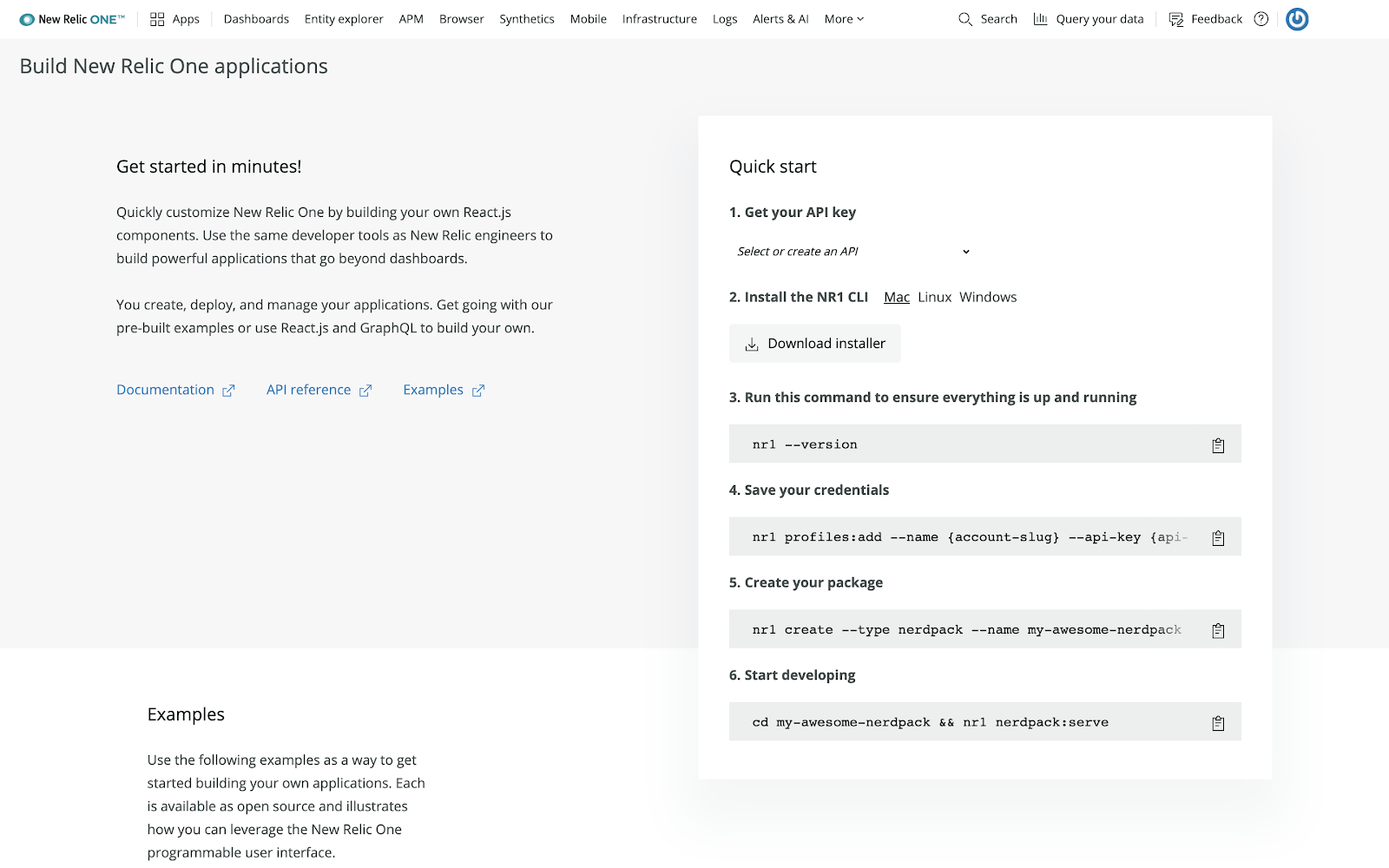Click the Feedback icon

1175,18
